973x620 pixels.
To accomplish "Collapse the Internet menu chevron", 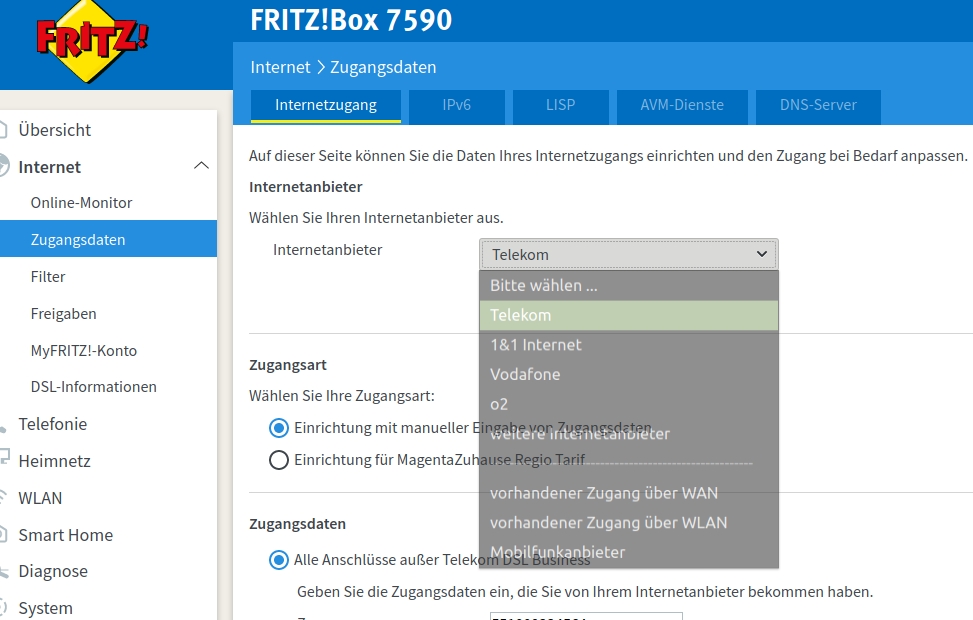I will (x=201, y=166).
